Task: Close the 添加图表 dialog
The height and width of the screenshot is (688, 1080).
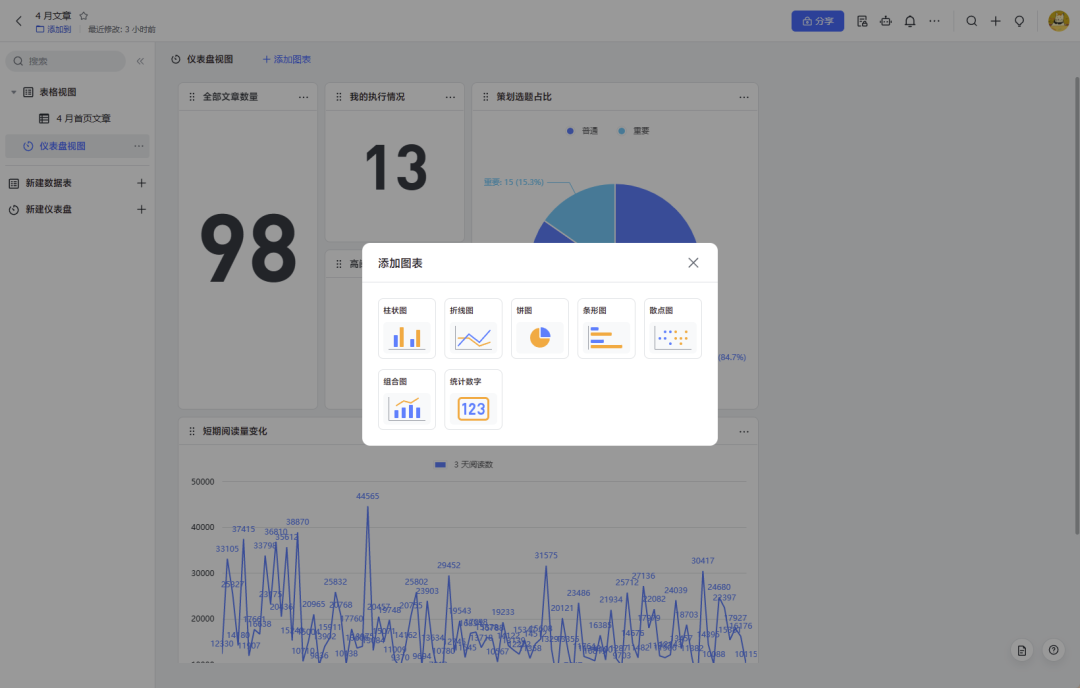Action: [693, 262]
